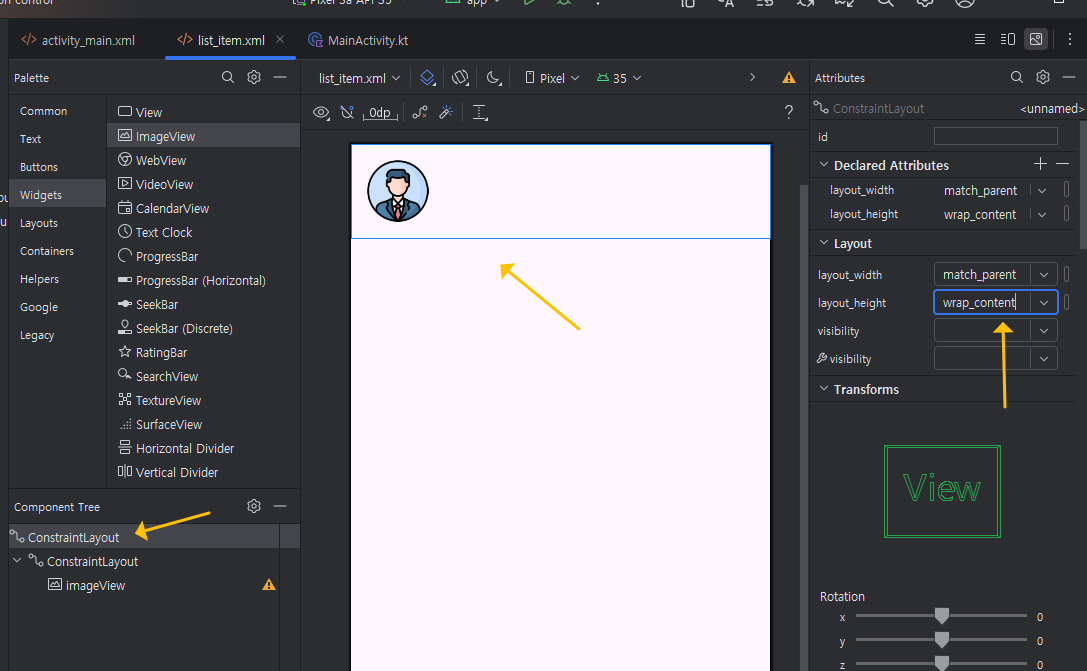Open Component Tree settings gear
Screen dimensions: 1087x671
click(x=254, y=506)
